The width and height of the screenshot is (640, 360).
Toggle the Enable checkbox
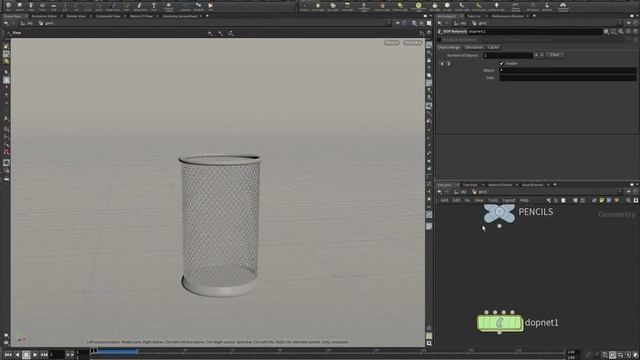502,63
